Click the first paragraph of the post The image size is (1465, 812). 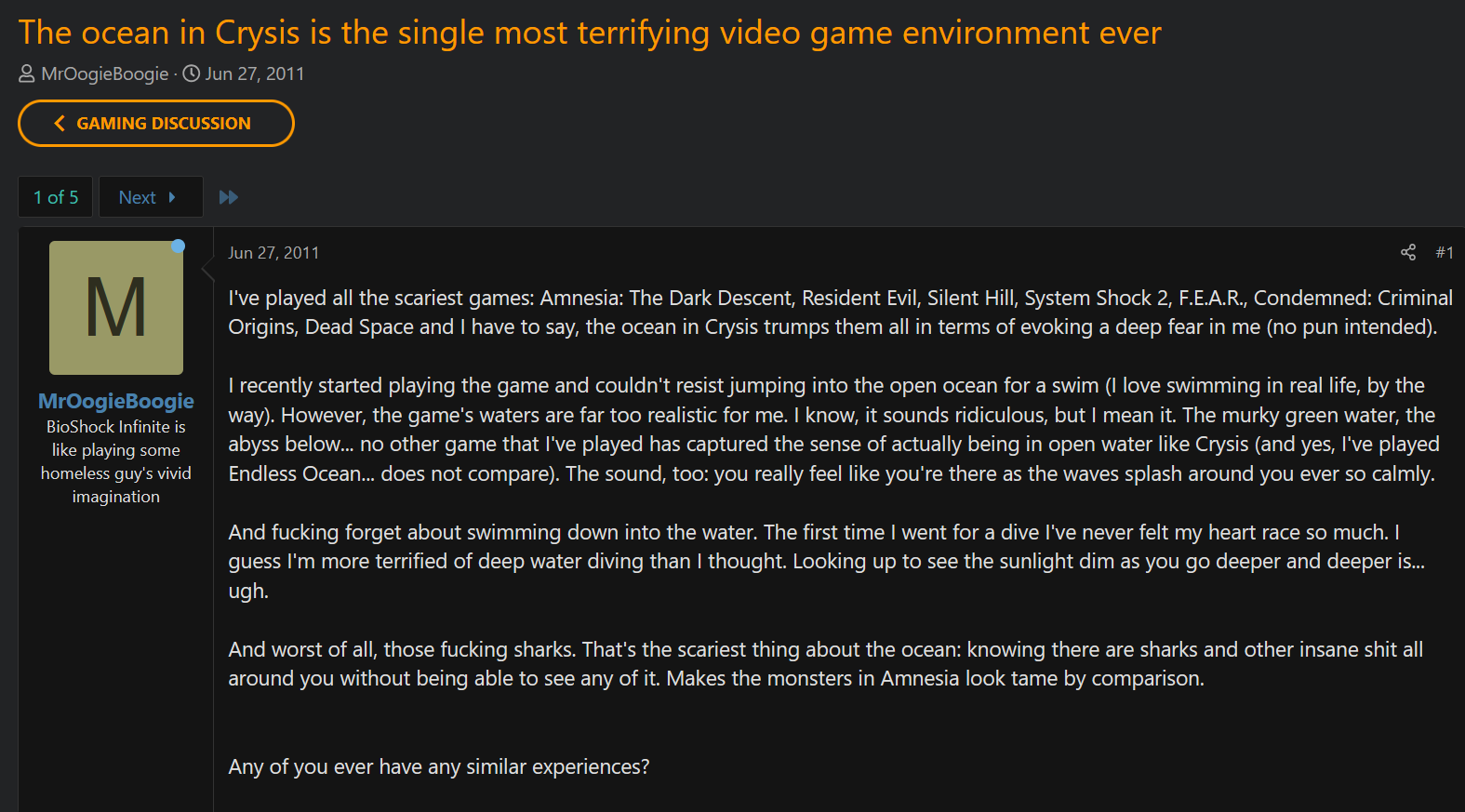[841, 313]
